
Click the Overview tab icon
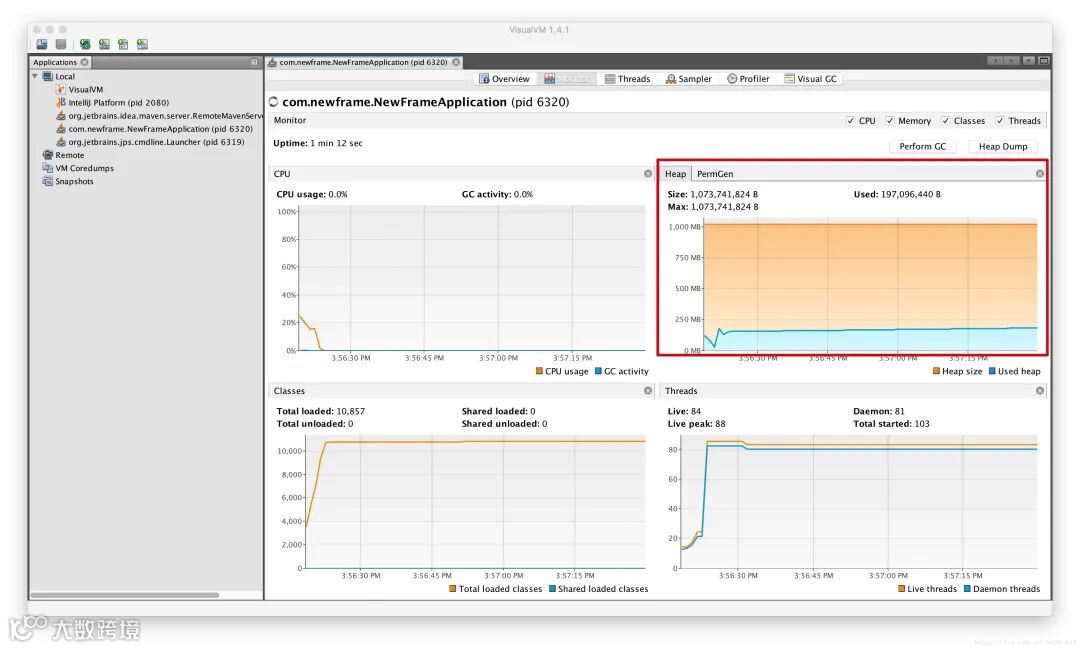coord(484,79)
